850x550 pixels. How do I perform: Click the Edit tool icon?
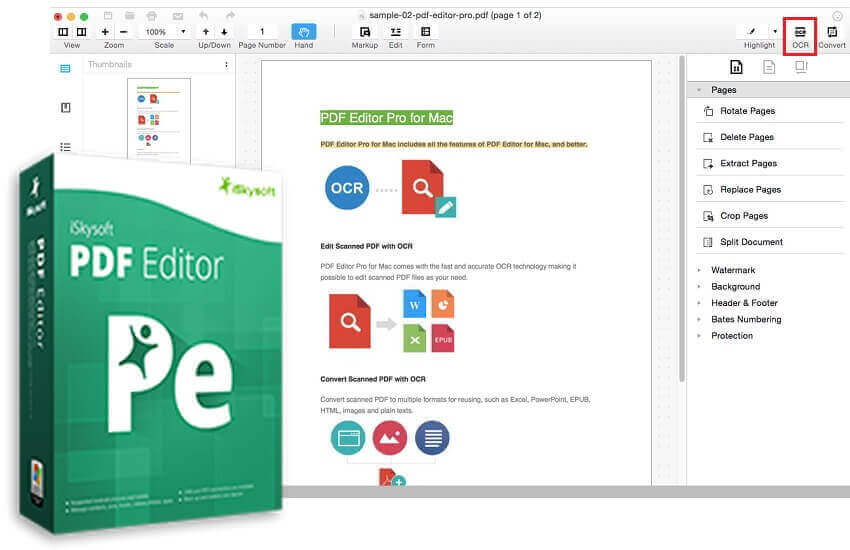pos(395,32)
